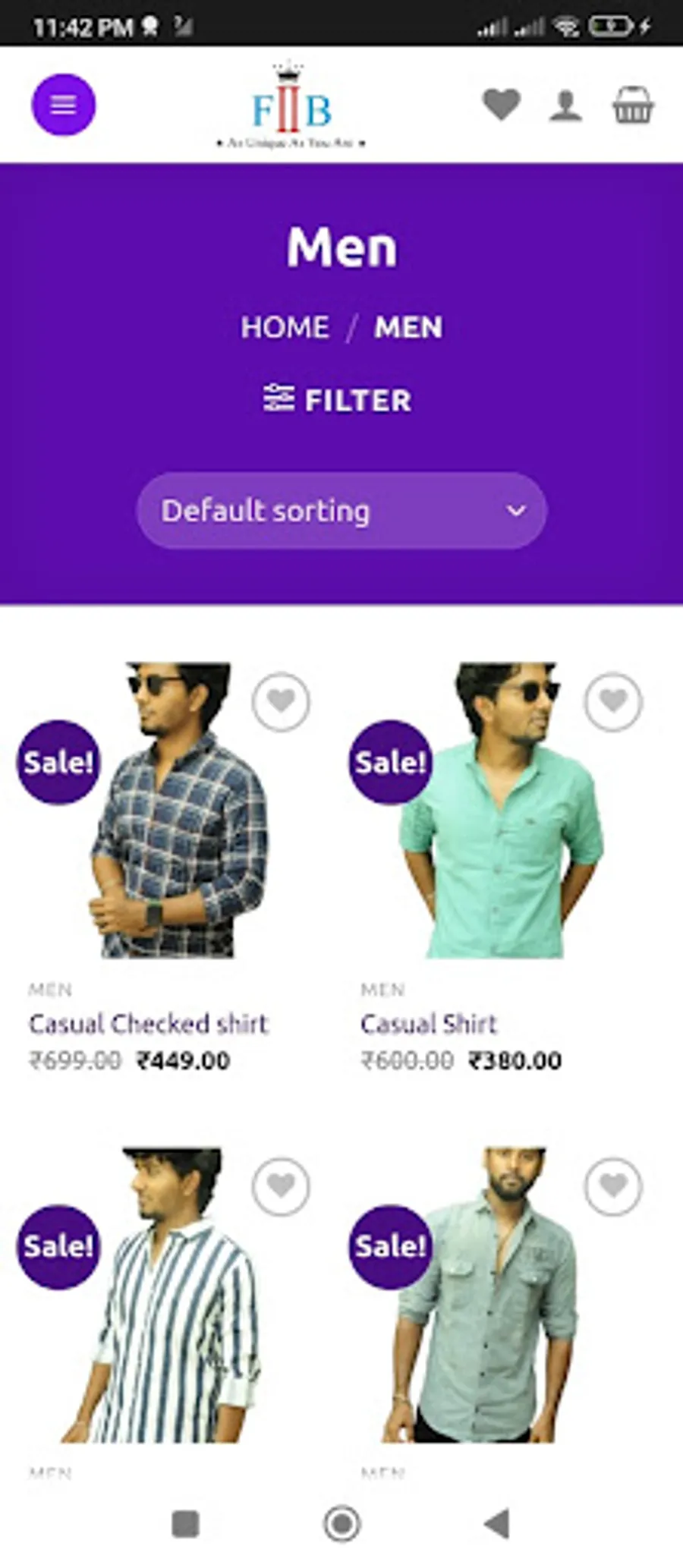The image size is (683, 1568).
Task: Open the shopping basket icon
Action: pyautogui.click(x=633, y=105)
